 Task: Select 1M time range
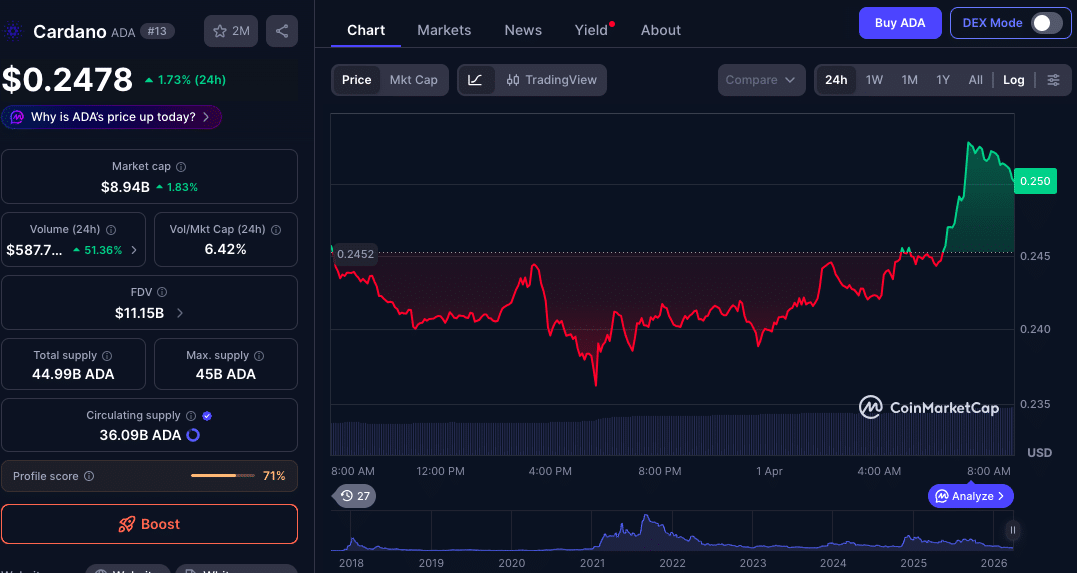(909, 80)
